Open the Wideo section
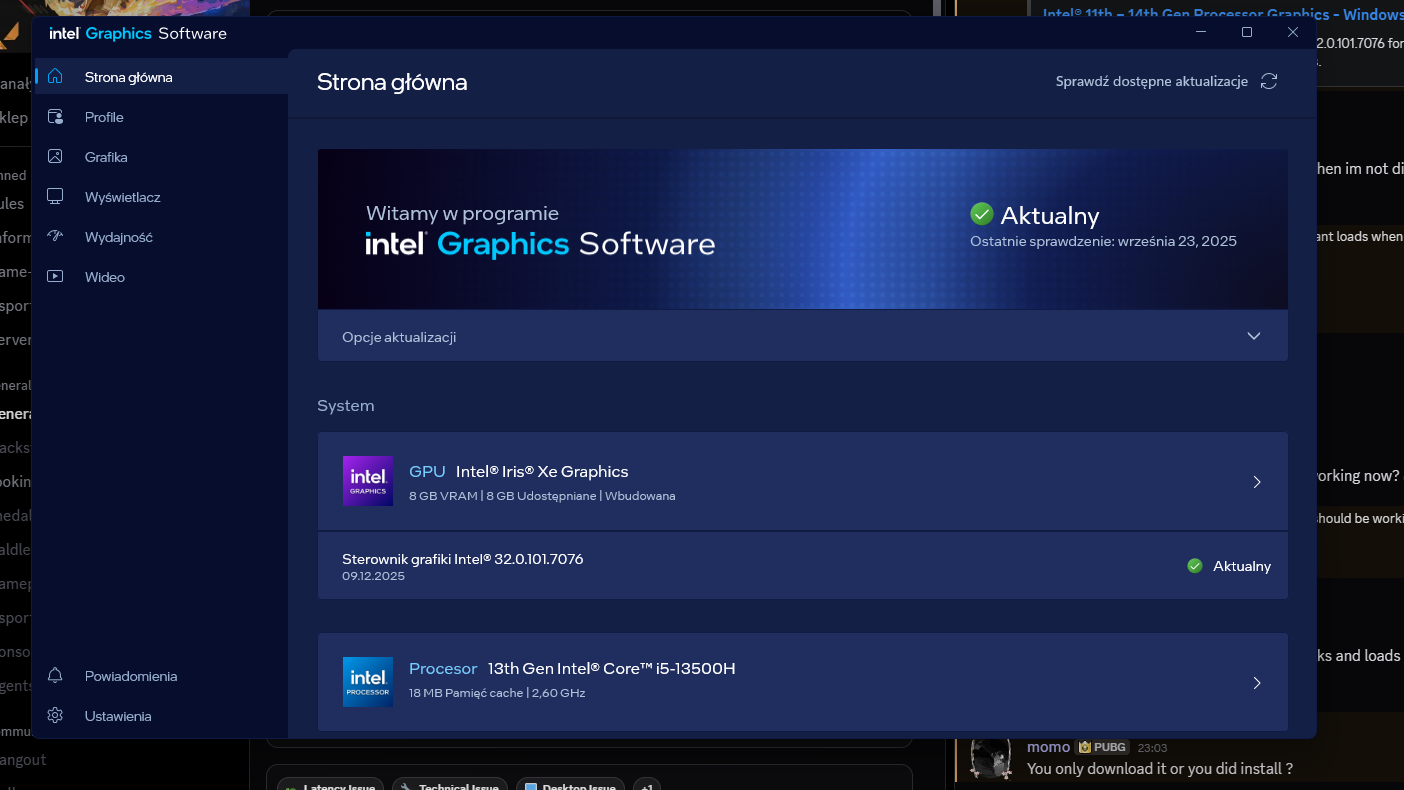 point(161,277)
